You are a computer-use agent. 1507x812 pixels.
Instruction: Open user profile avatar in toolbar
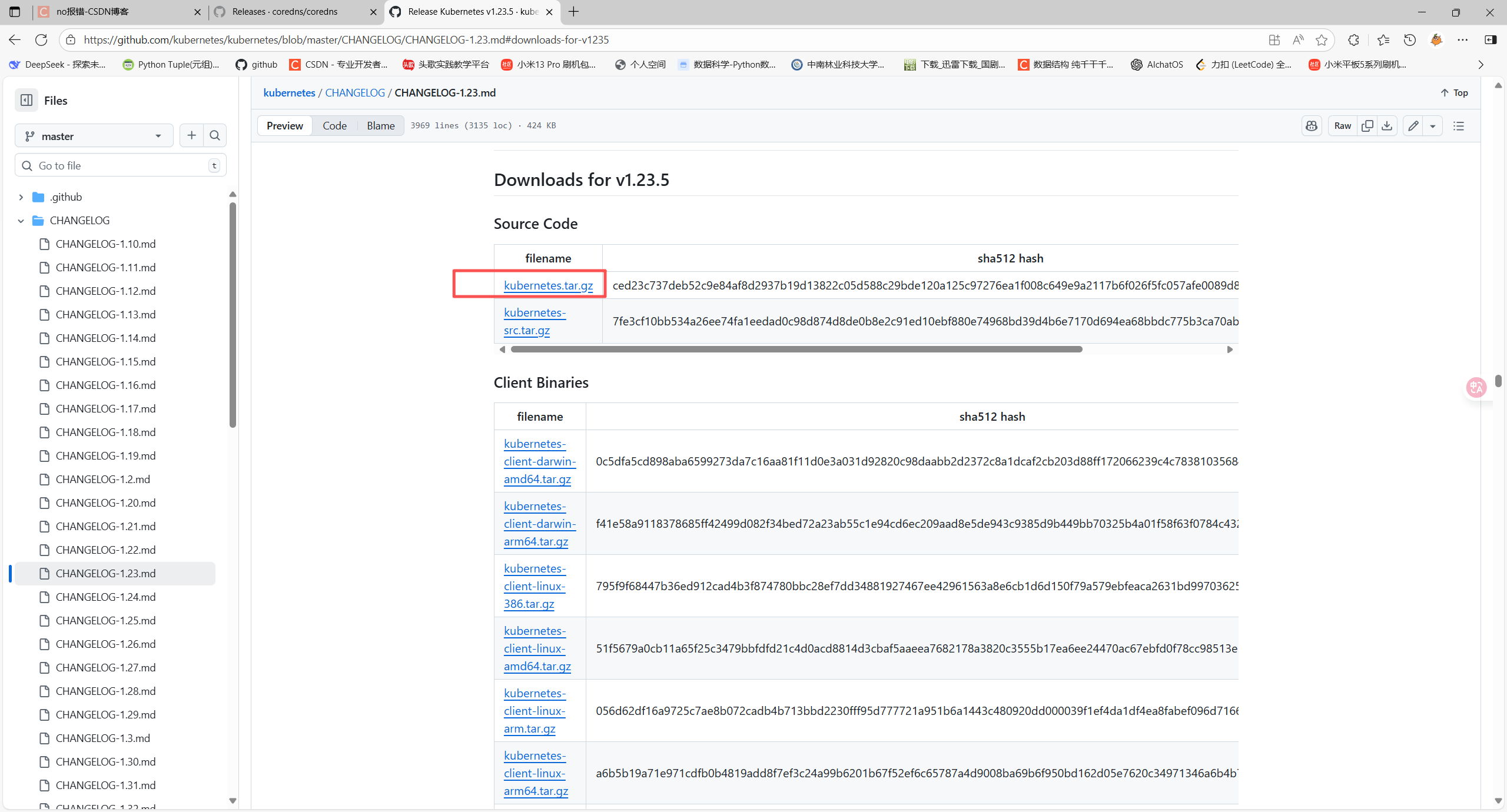coord(1436,39)
